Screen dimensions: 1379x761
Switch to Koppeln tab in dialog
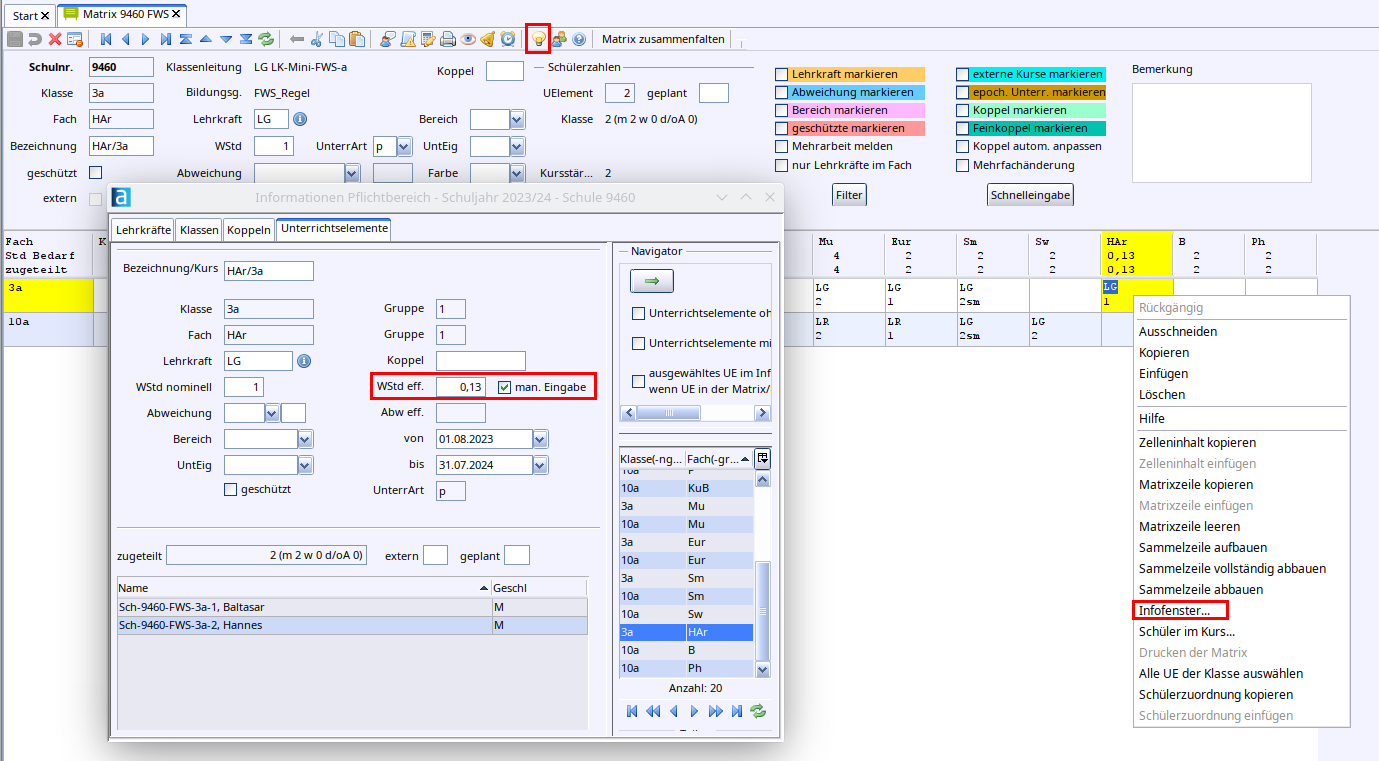(x=249, y=230)
